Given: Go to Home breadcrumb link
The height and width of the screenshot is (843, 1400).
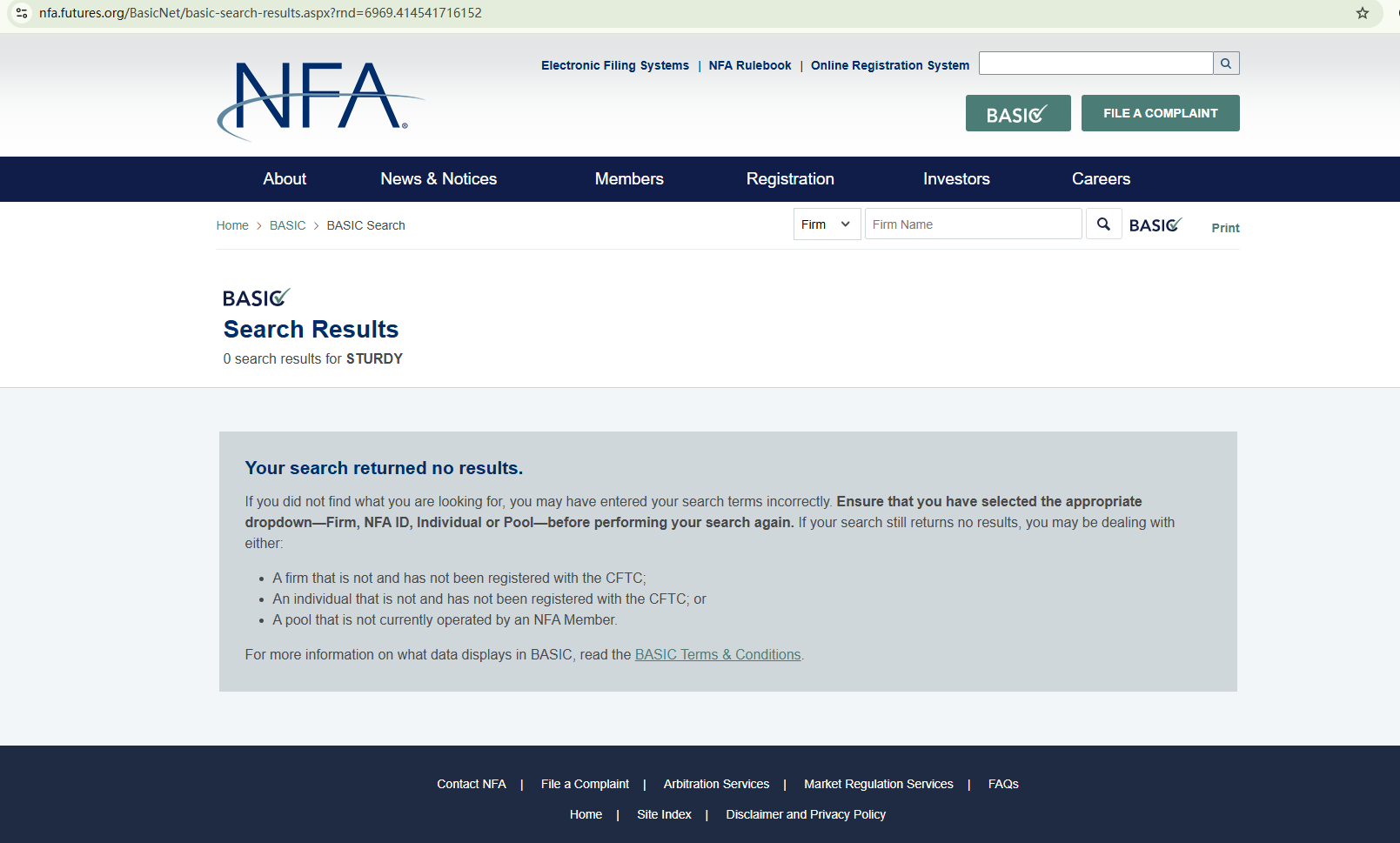Looking at the screenshot, I should tap(232, 225).
